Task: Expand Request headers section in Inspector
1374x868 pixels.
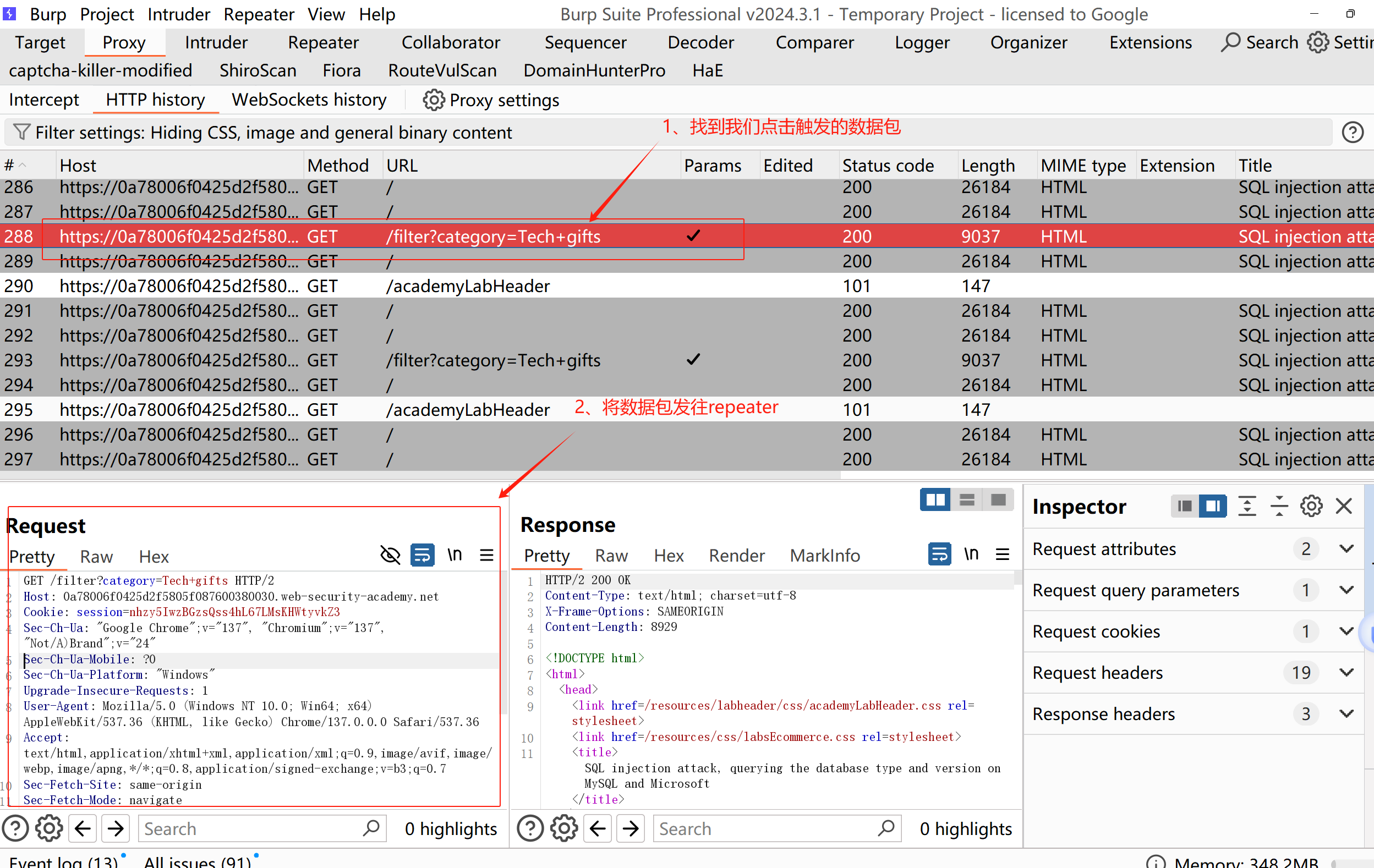Action: [1346, 672]
